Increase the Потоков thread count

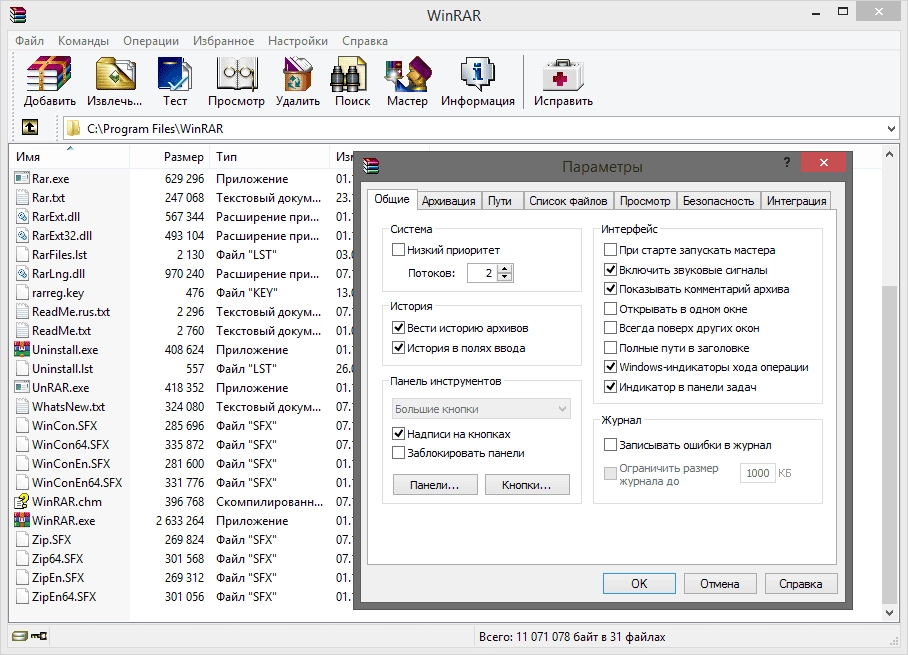click(x=506, y=269)
